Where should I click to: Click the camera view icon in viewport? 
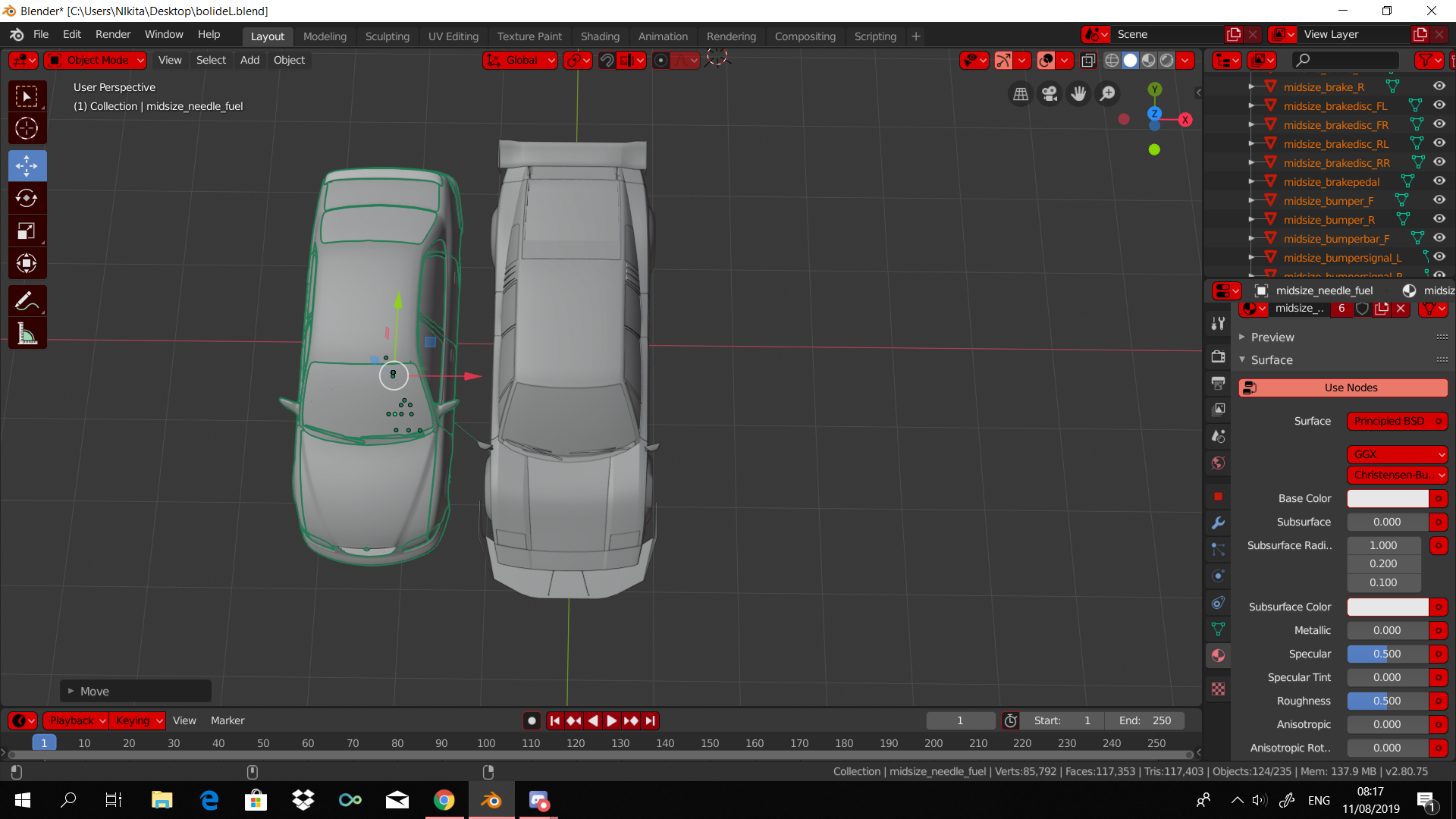(x=1050, y=93)
